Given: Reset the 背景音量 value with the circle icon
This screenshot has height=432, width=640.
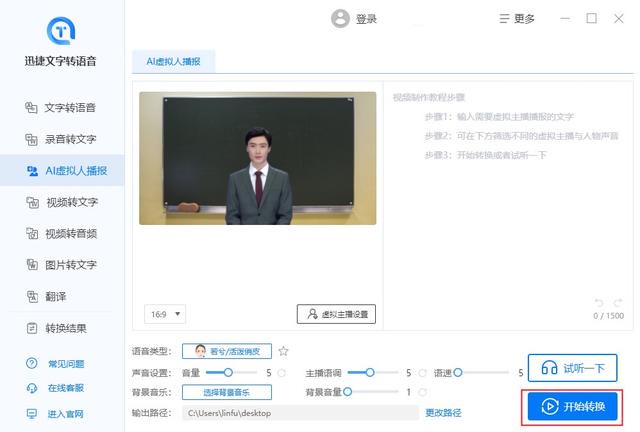Looking at the screenshot, I should 422,392.
